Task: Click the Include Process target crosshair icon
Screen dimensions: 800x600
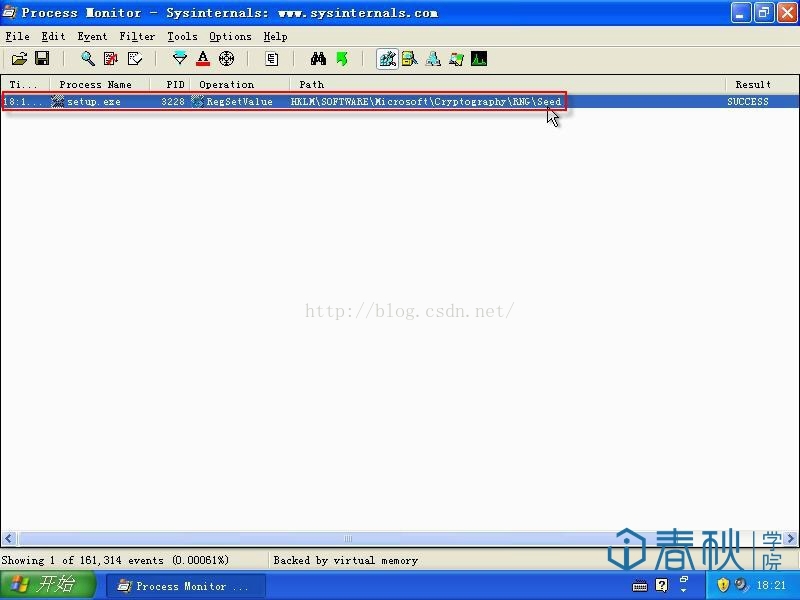Action: click(x=227, y=59)
